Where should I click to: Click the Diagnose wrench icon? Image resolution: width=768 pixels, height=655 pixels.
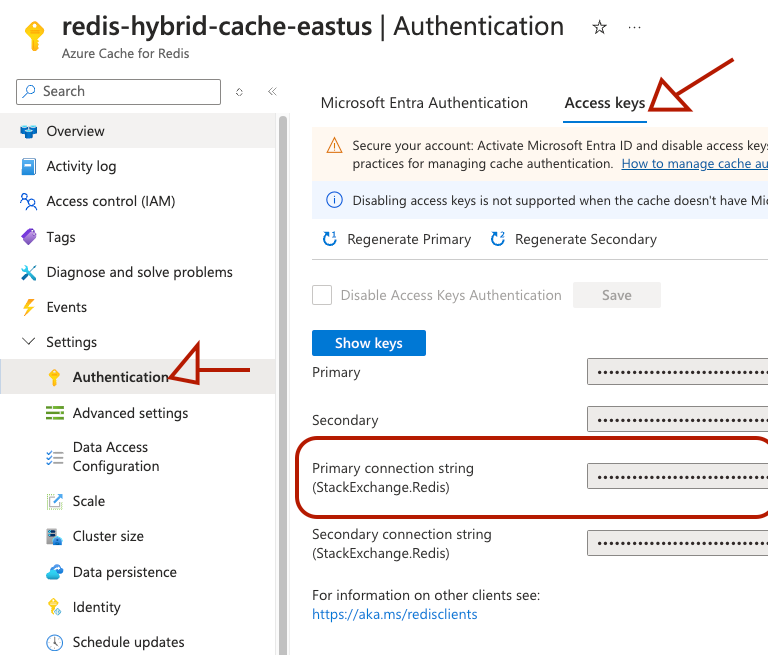click(29, 272)
